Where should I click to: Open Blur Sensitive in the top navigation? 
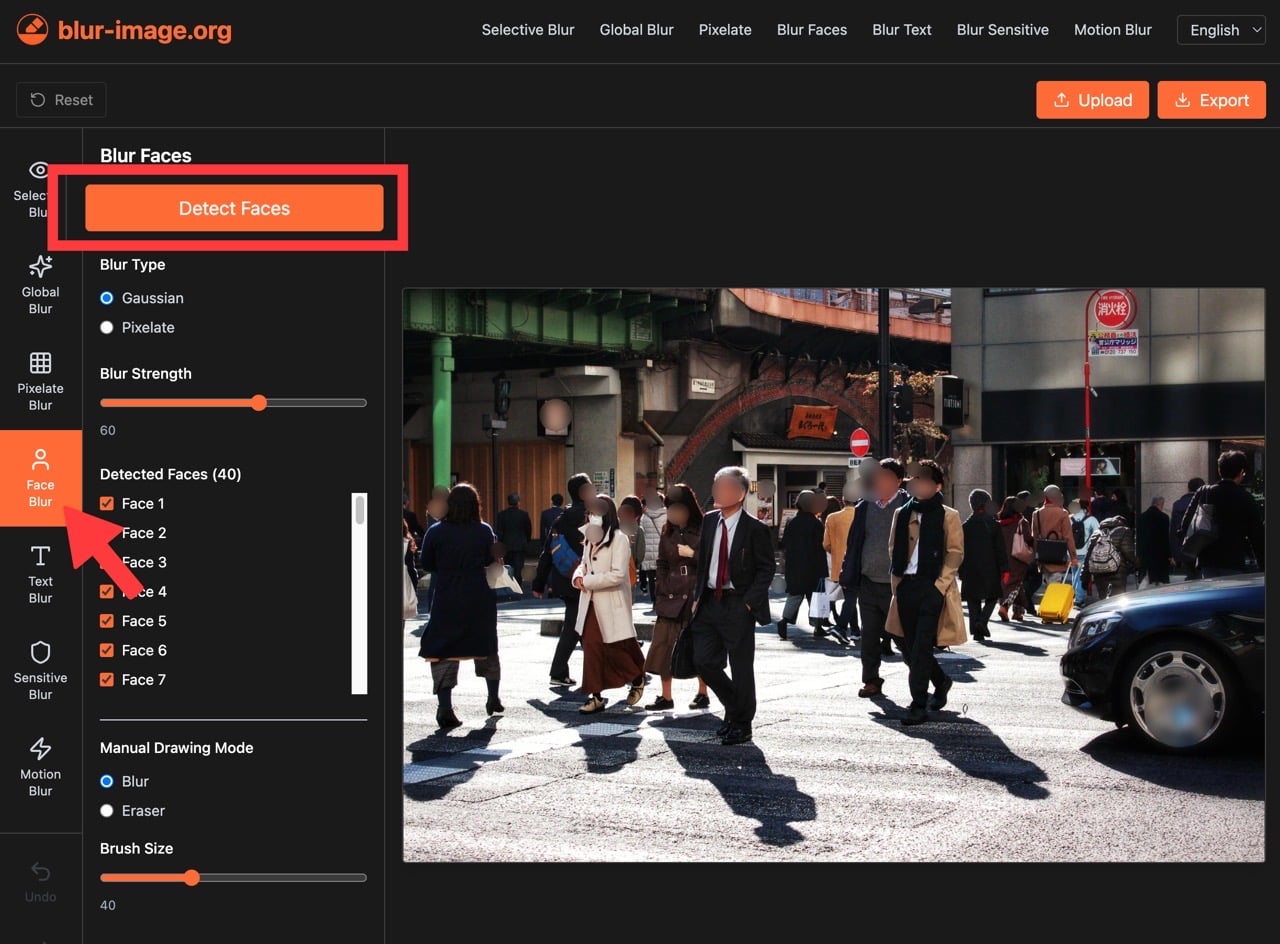1003,30
